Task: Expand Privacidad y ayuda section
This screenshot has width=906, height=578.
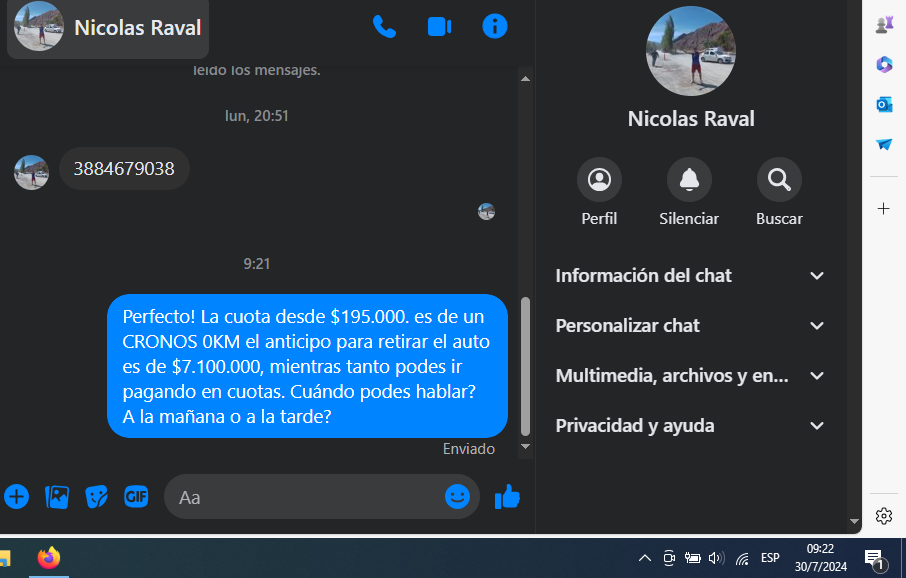Action: click(x=690, y=426)
